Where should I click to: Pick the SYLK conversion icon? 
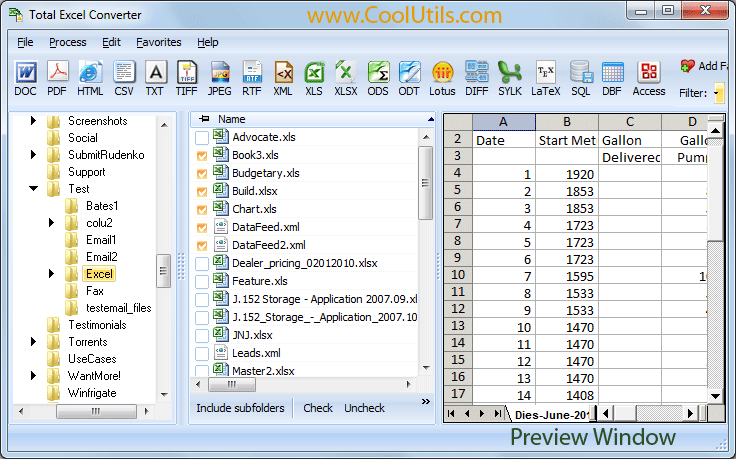click(510, 78)
